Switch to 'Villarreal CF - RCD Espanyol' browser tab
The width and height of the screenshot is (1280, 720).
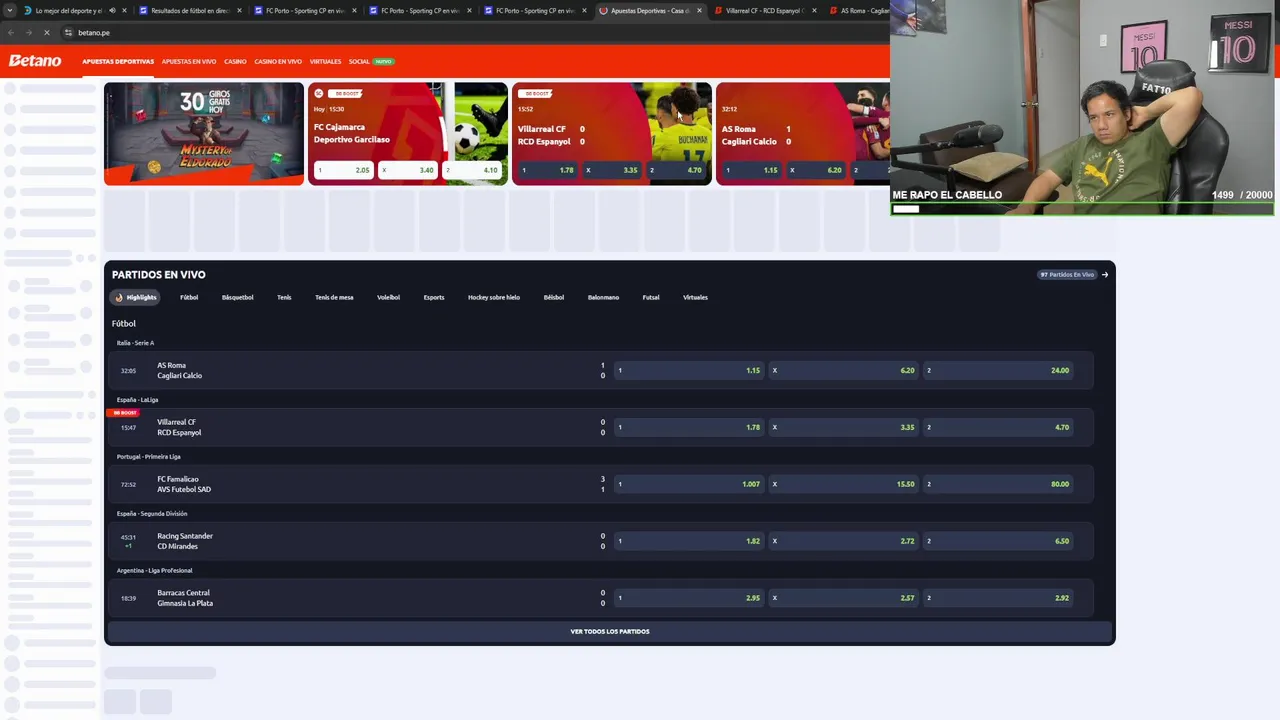click(764, 11)
